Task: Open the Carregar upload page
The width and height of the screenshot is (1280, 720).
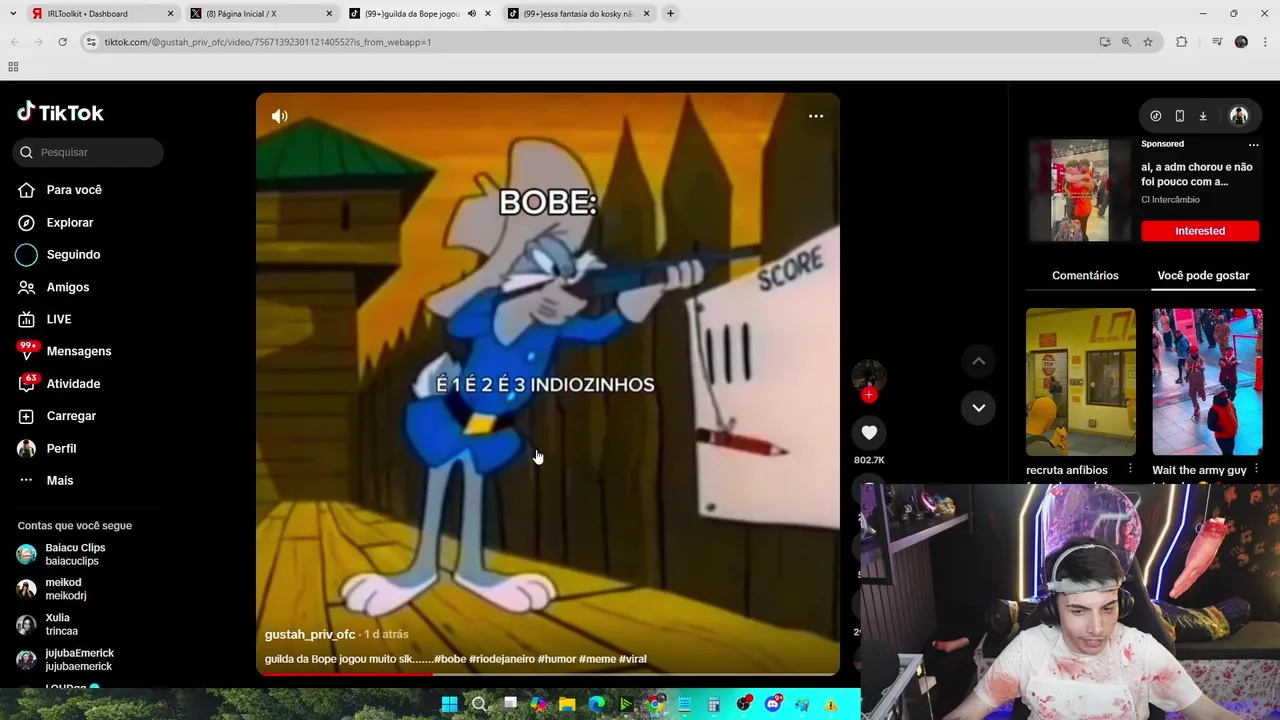Action: click(x=57, y=416)
